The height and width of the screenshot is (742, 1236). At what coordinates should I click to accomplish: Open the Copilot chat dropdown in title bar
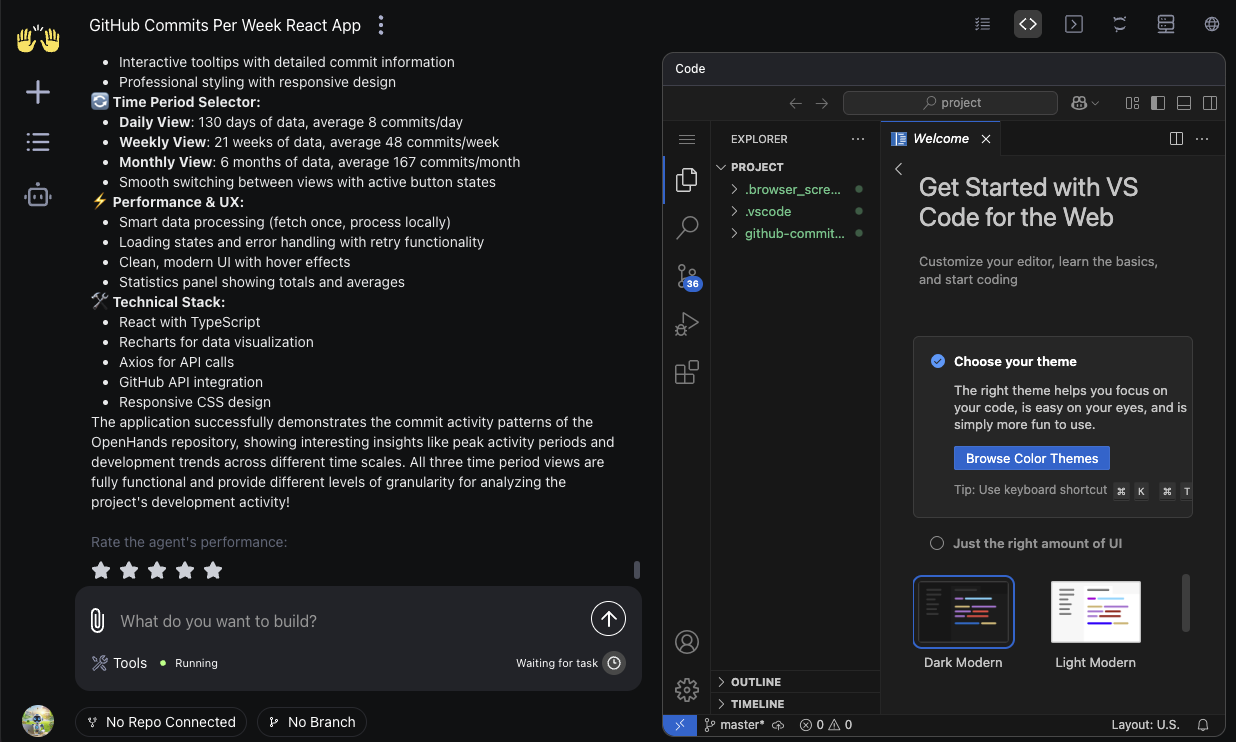click(x=1085, y=103)
